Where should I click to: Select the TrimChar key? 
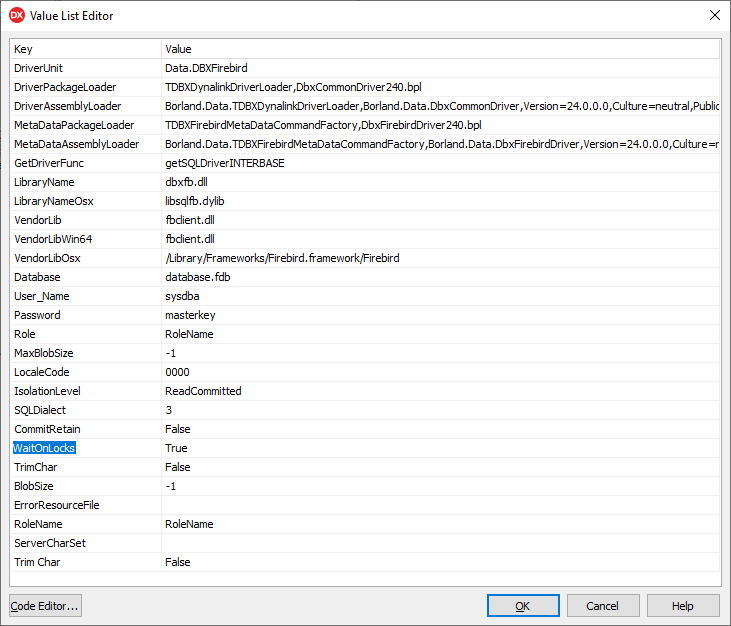[x=86, y=467]
